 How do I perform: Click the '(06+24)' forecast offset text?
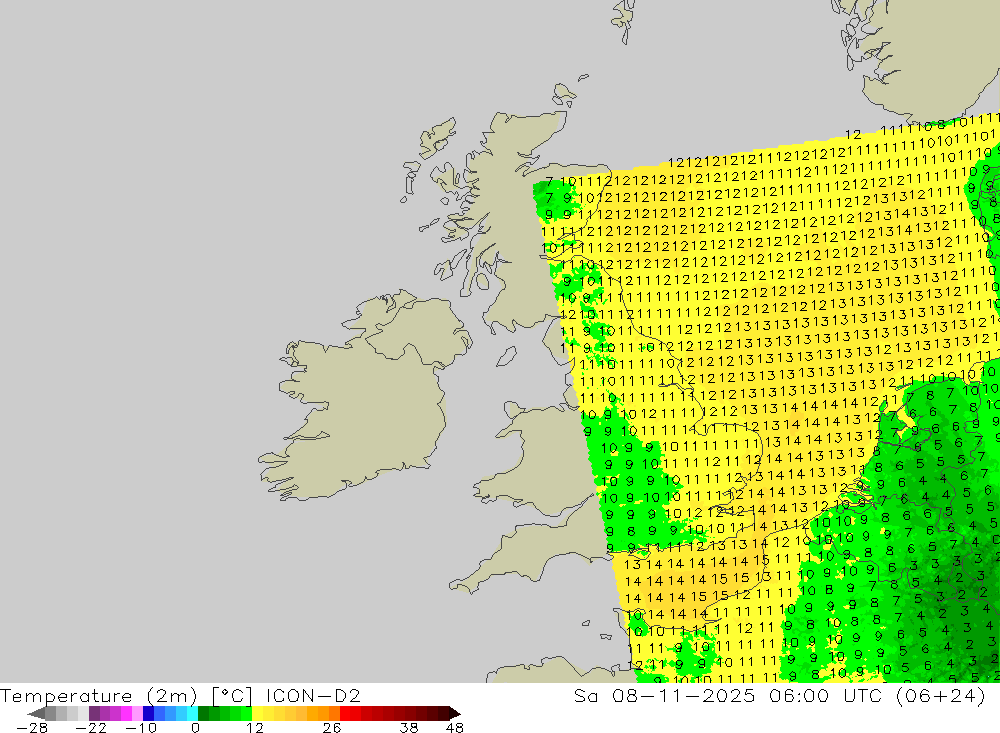(941, 695)
